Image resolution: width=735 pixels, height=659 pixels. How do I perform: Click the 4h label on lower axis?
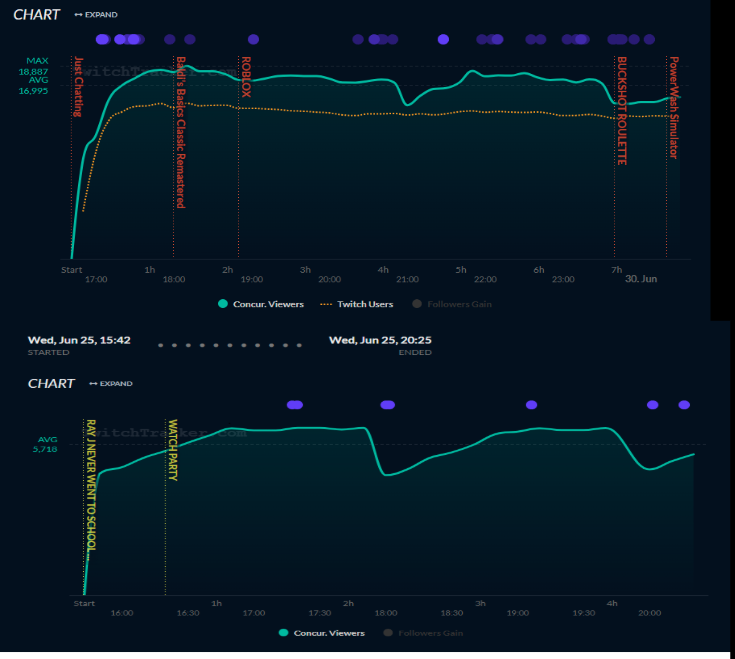pyautogui.click(x=612, y=603)
